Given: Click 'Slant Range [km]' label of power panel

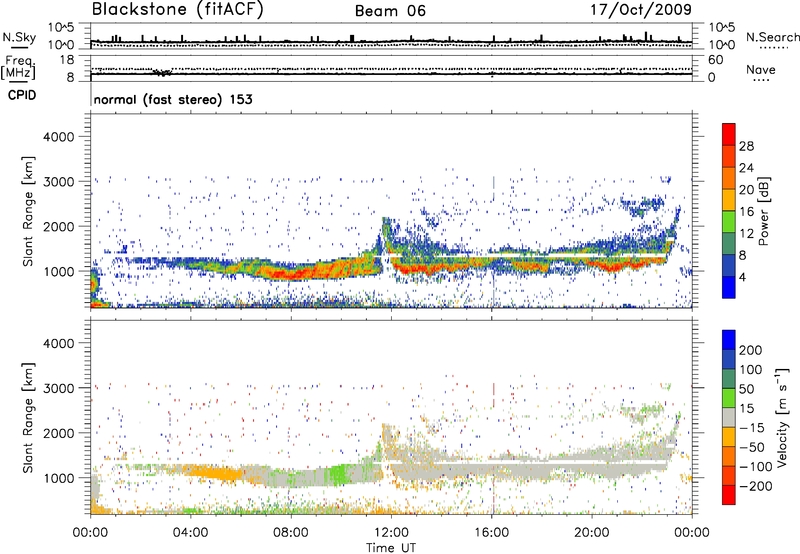Looking at the screenshot, I should point(28,211).
